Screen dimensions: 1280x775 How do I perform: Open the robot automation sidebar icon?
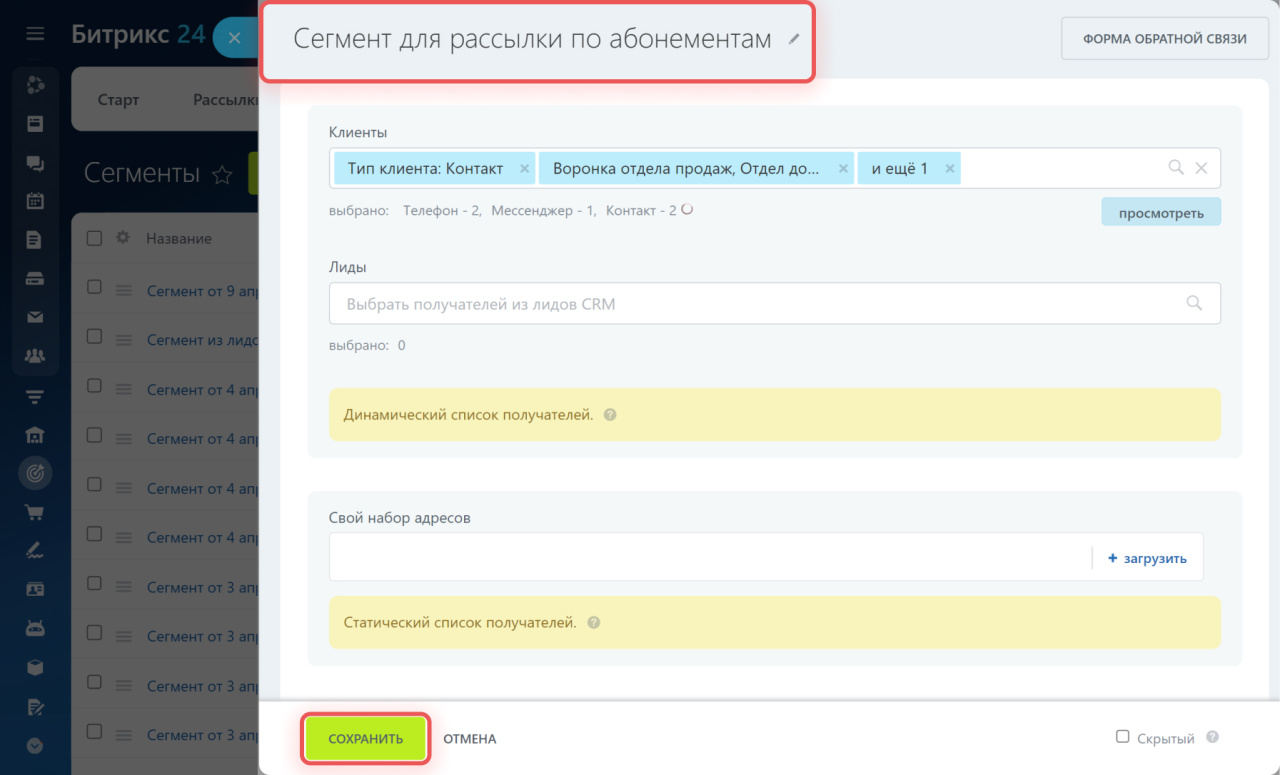[35, 629]
